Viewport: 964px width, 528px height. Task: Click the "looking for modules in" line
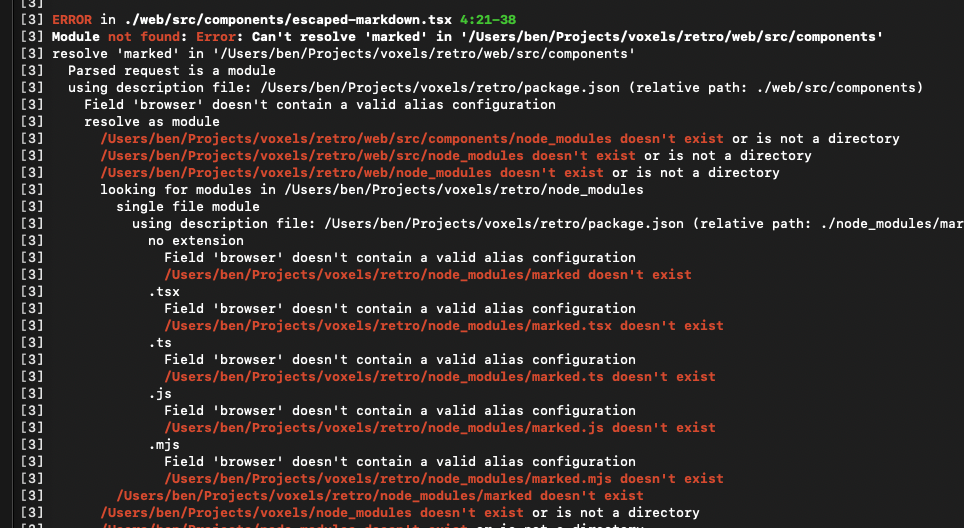pos(371,190)
